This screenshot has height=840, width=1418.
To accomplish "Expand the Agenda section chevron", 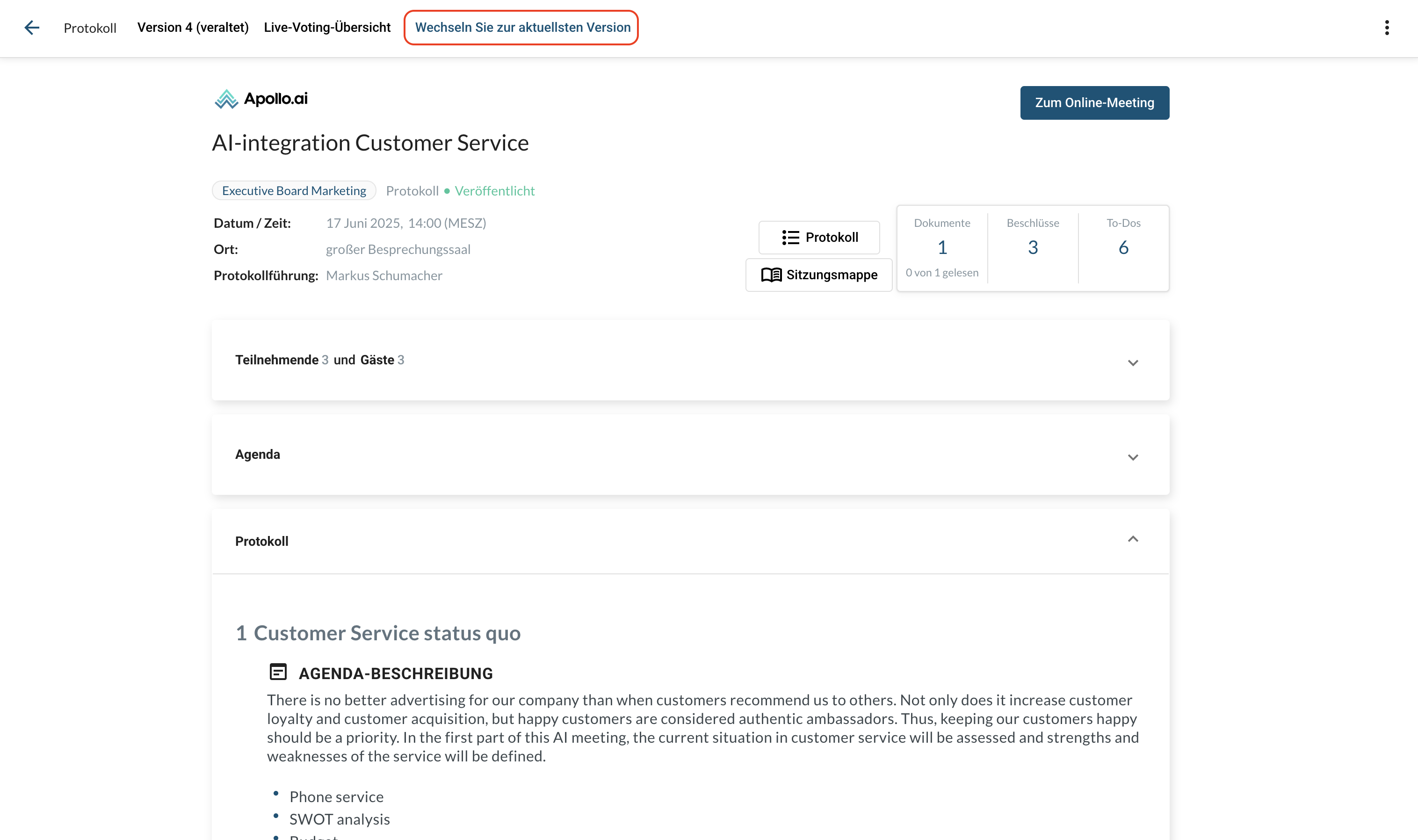I will [1132, 457].
